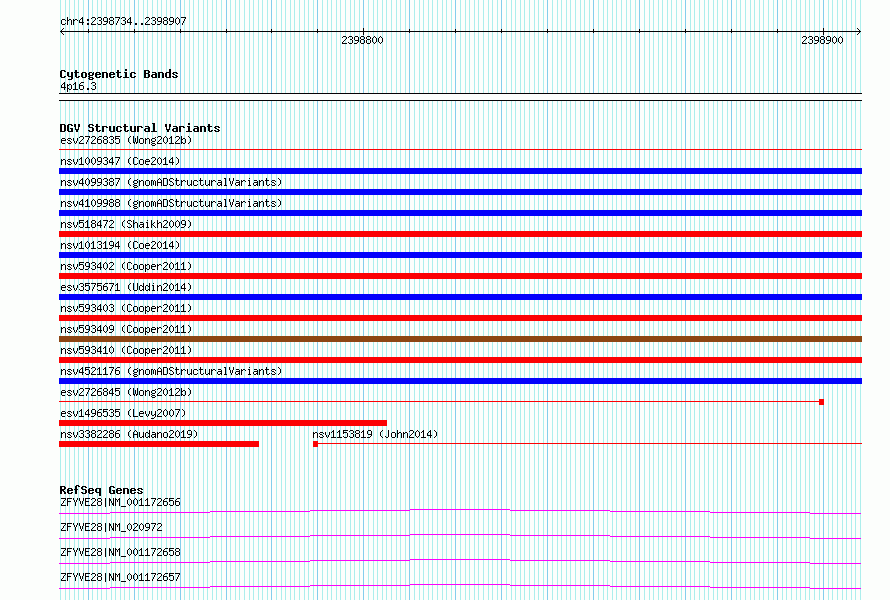
Task: Click variant label esv2726845 (Wong2012b)
Action: coord(126,392)
